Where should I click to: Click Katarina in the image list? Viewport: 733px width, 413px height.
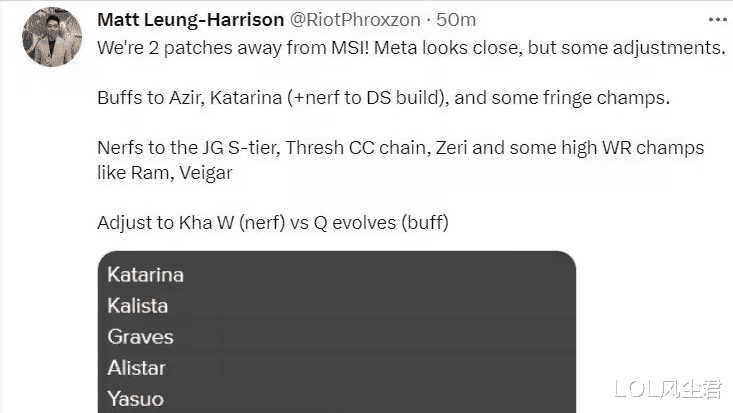click(145, 275)
